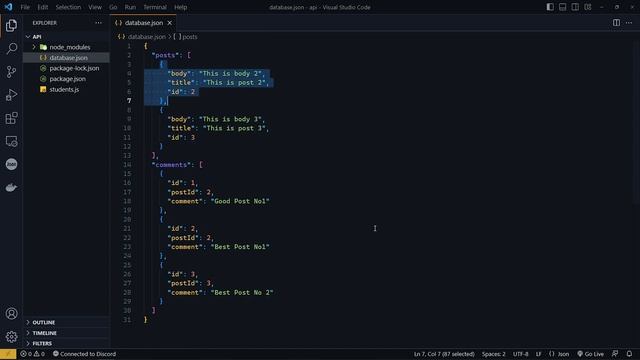
Task: Click Ln 7, Col 7 cursor position status
Action: pyautogui.click(x=444, y=354)
